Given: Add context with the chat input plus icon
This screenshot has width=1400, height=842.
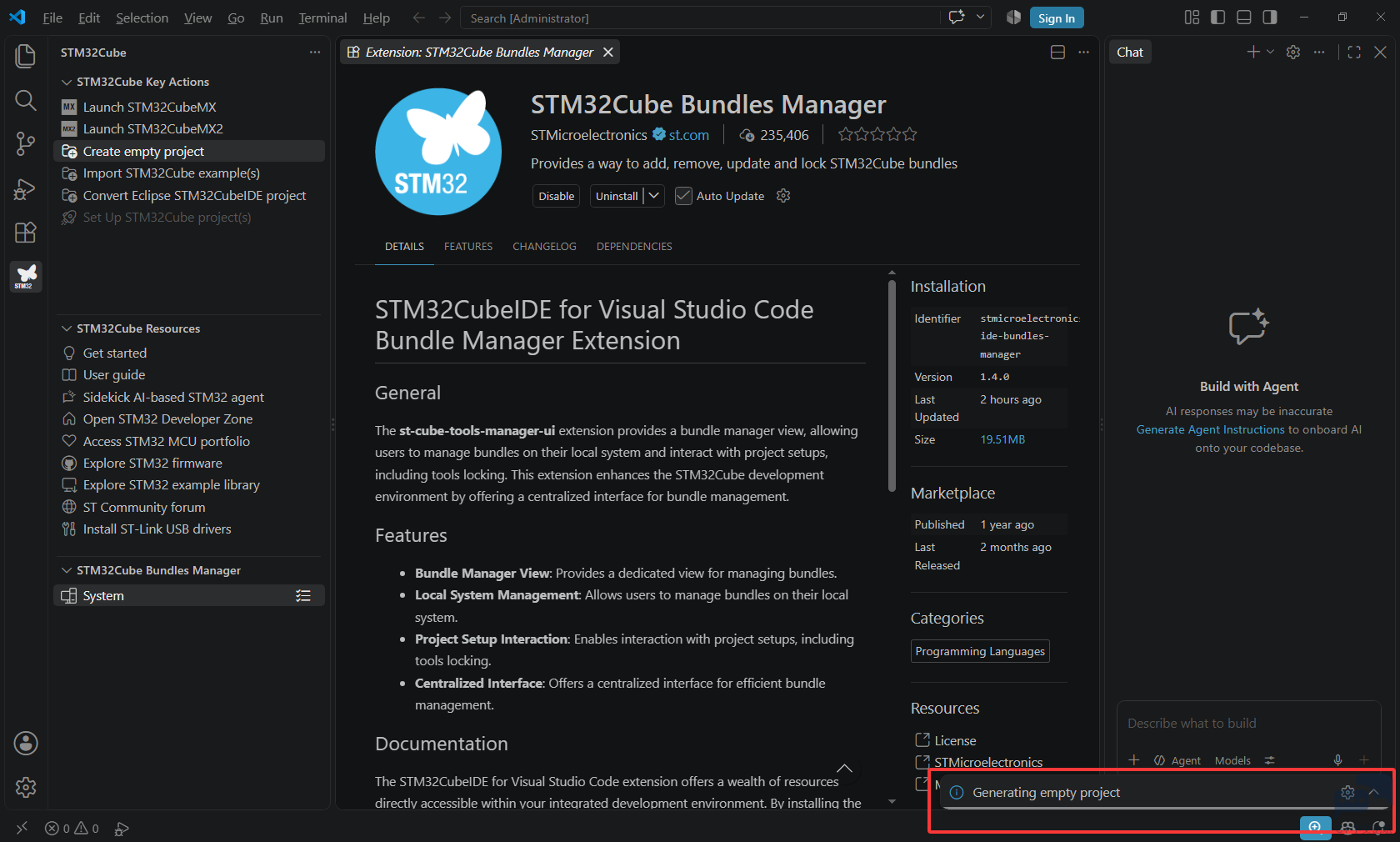Looking at the screenshot, I should pos(1134,760).
